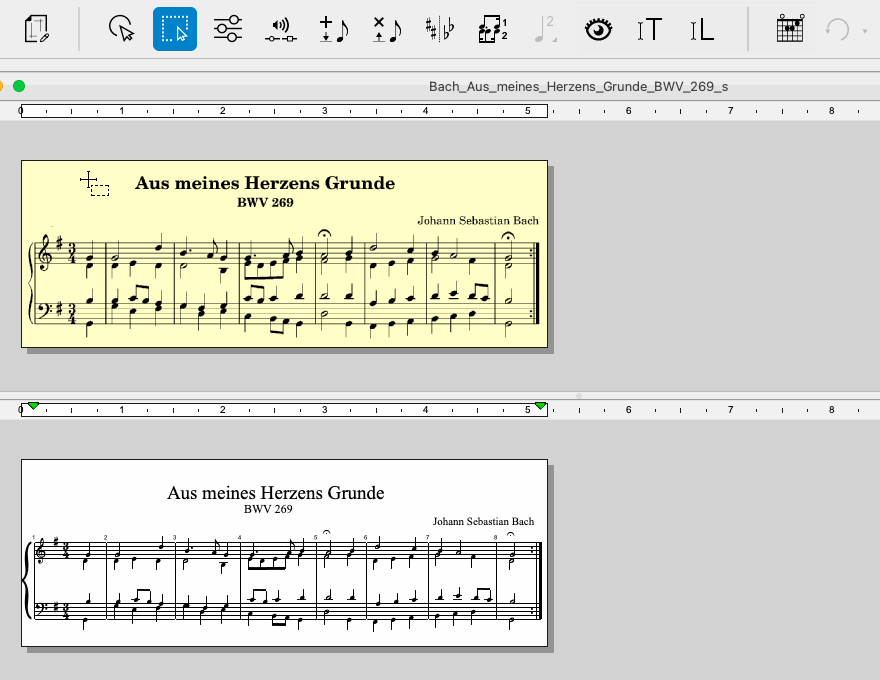Click the scanned score title Aus meines Herzens Grunde

point(265,183)
